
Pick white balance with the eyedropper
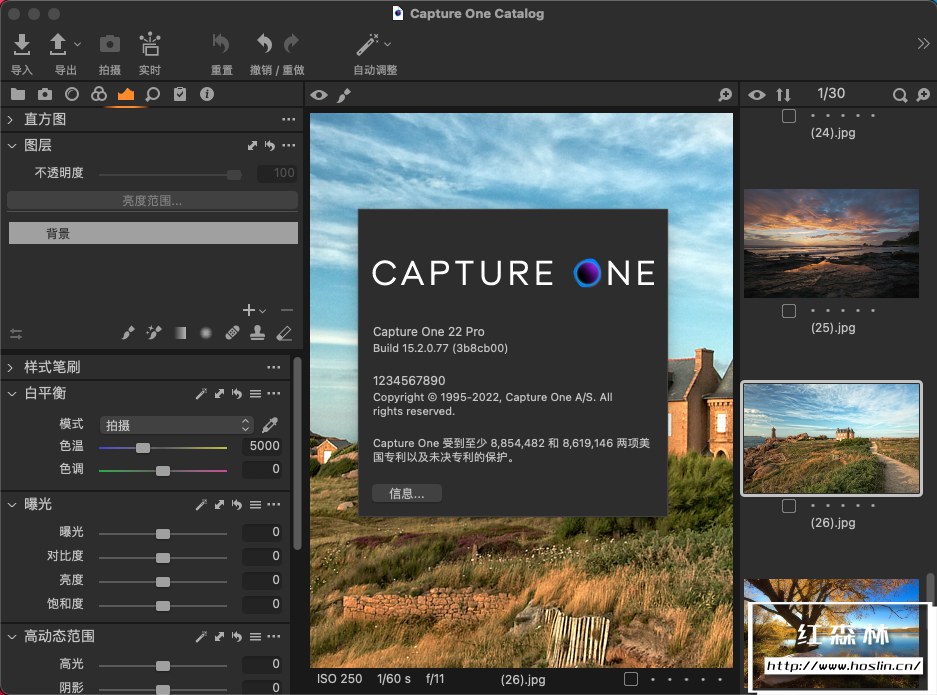point(270,424)
